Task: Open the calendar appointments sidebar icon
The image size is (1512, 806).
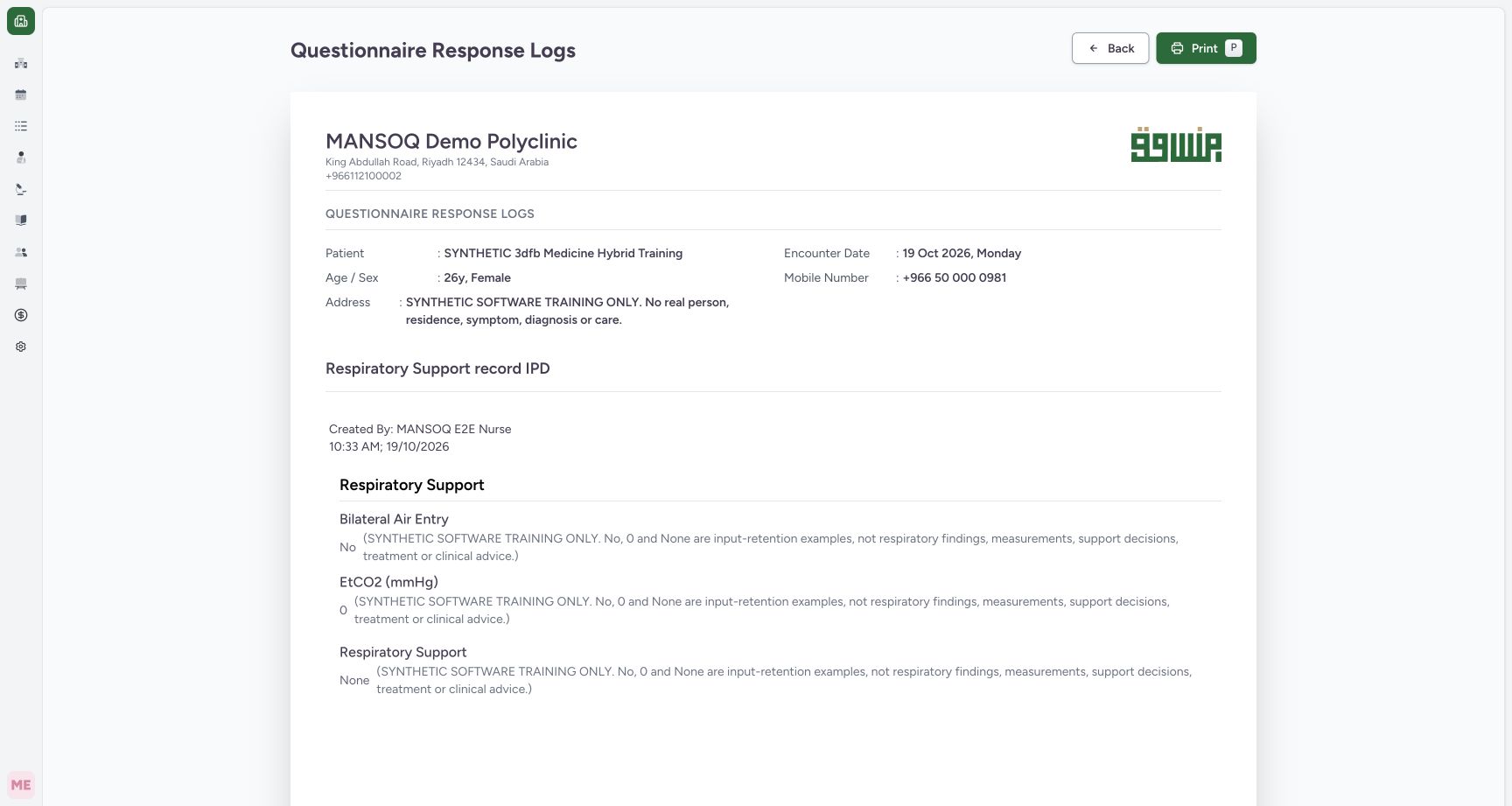Action: 21,95
